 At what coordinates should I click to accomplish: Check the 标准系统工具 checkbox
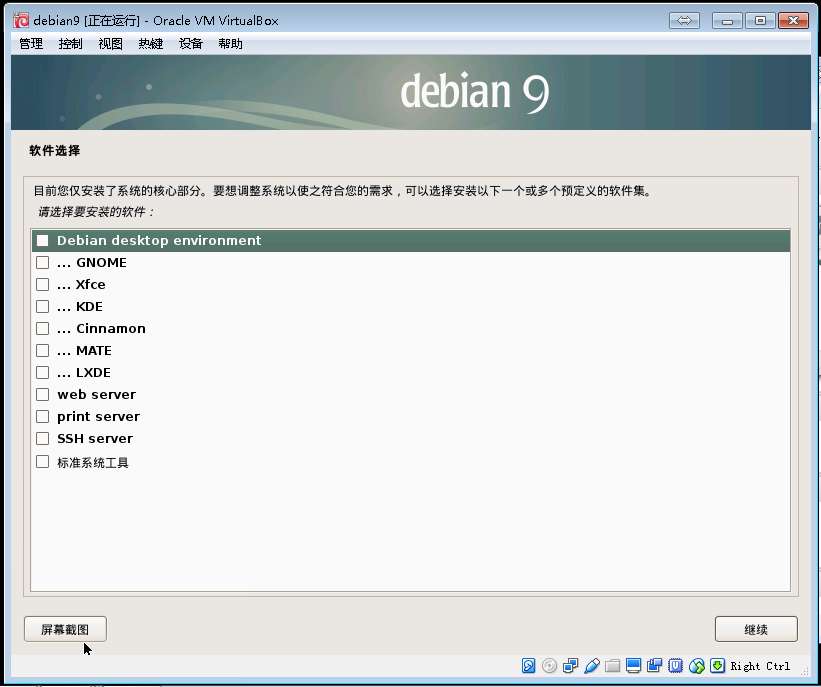click(42, 461)
